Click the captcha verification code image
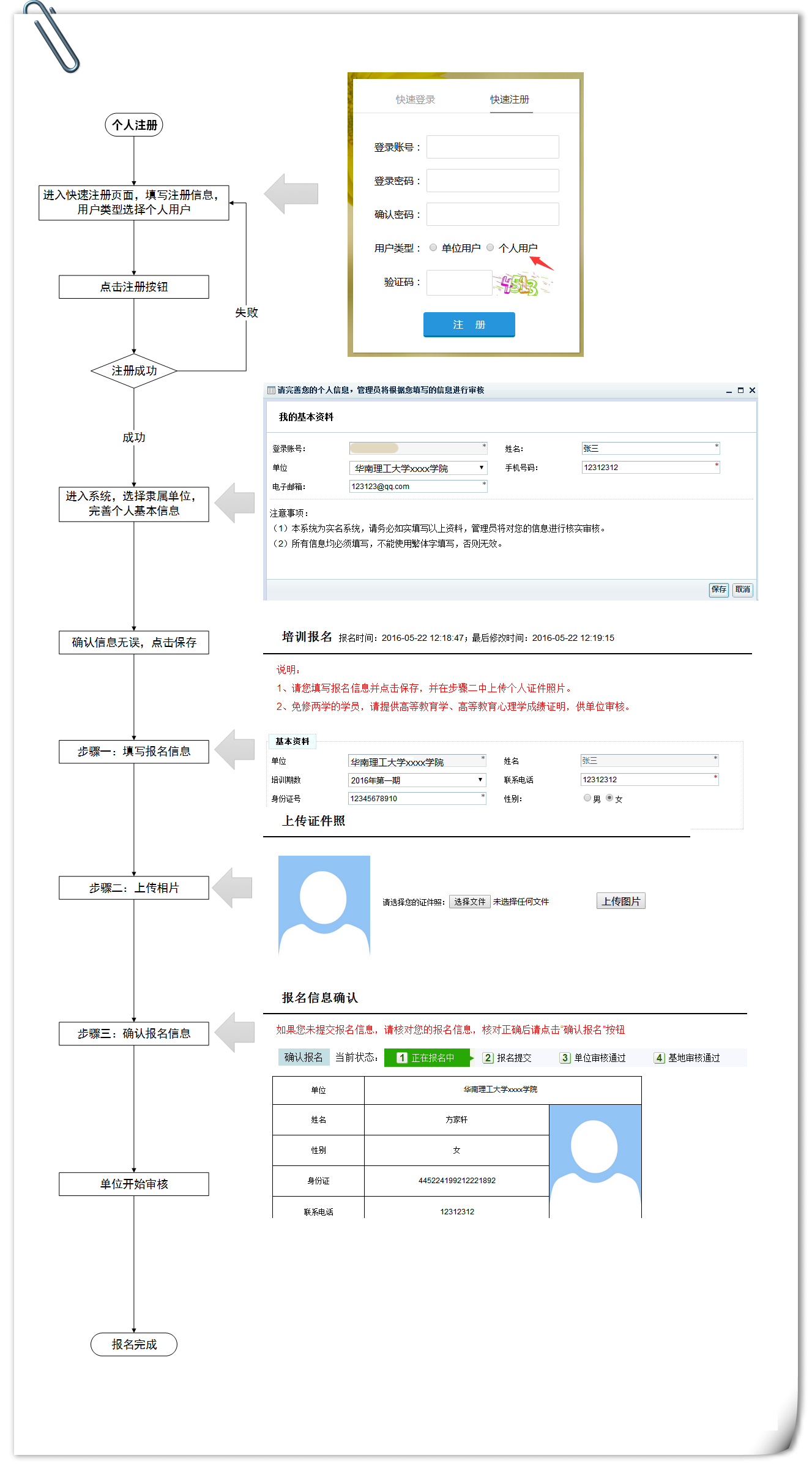Image resolution: width=812 pixels, height=1469 pixels. tap(521, 284)
